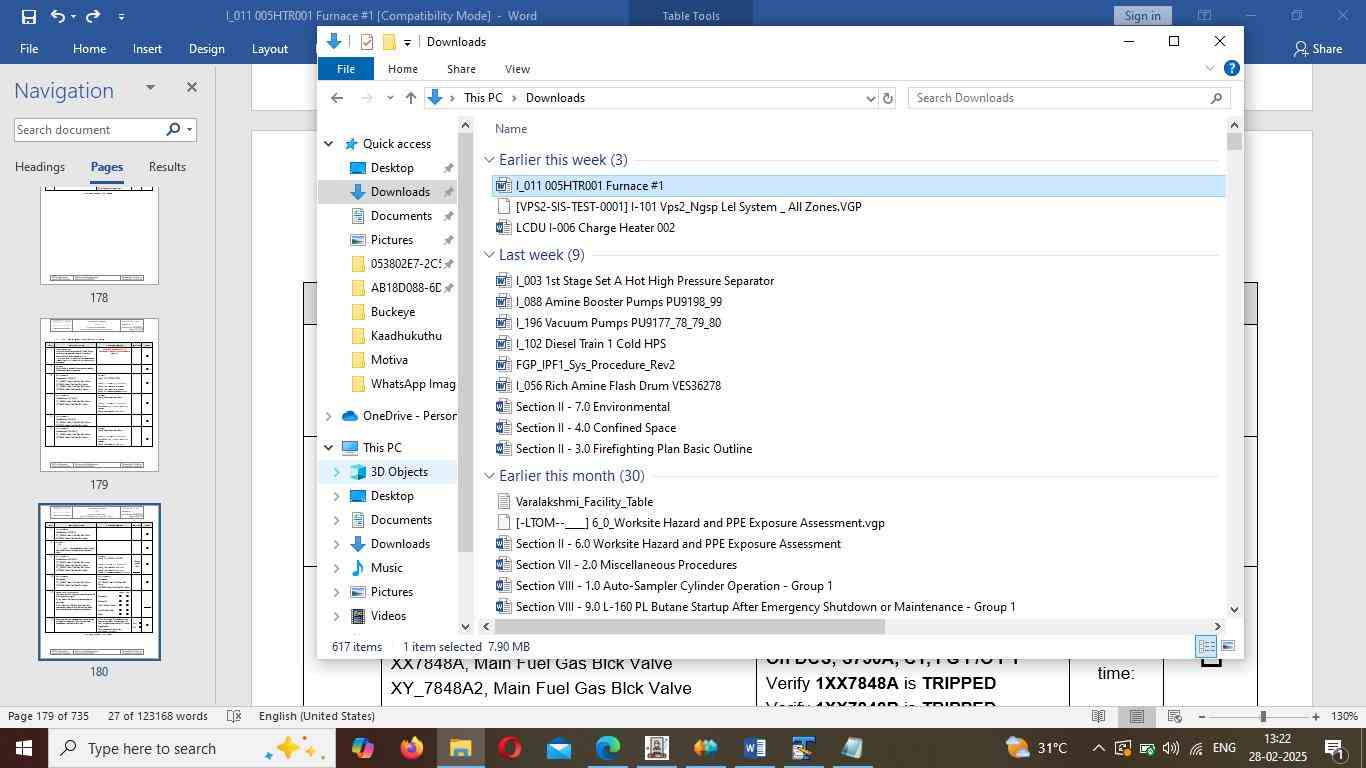Click the Sign in button in Word

point(1142,16)
